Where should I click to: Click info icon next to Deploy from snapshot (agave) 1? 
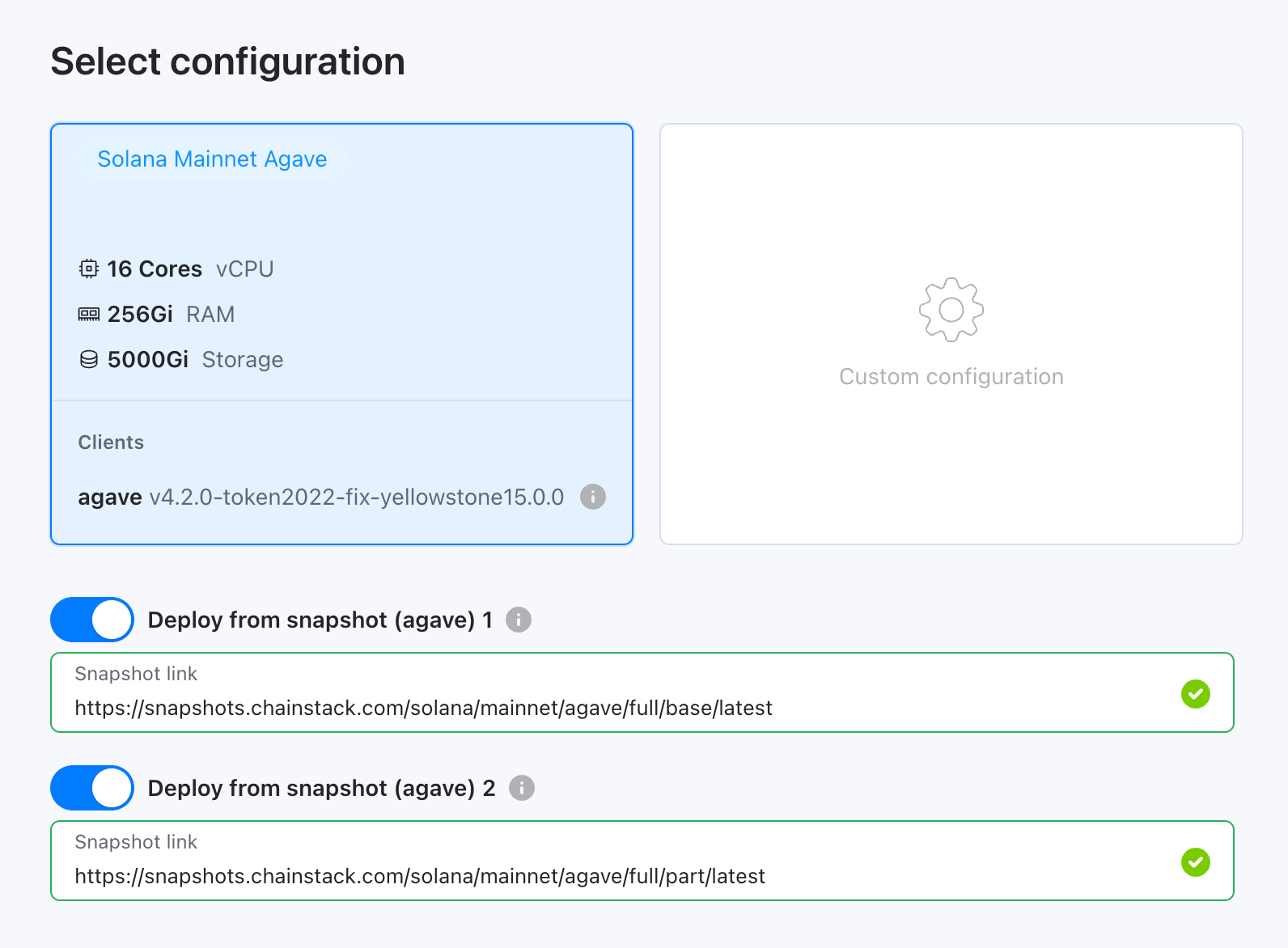(519, 620)
